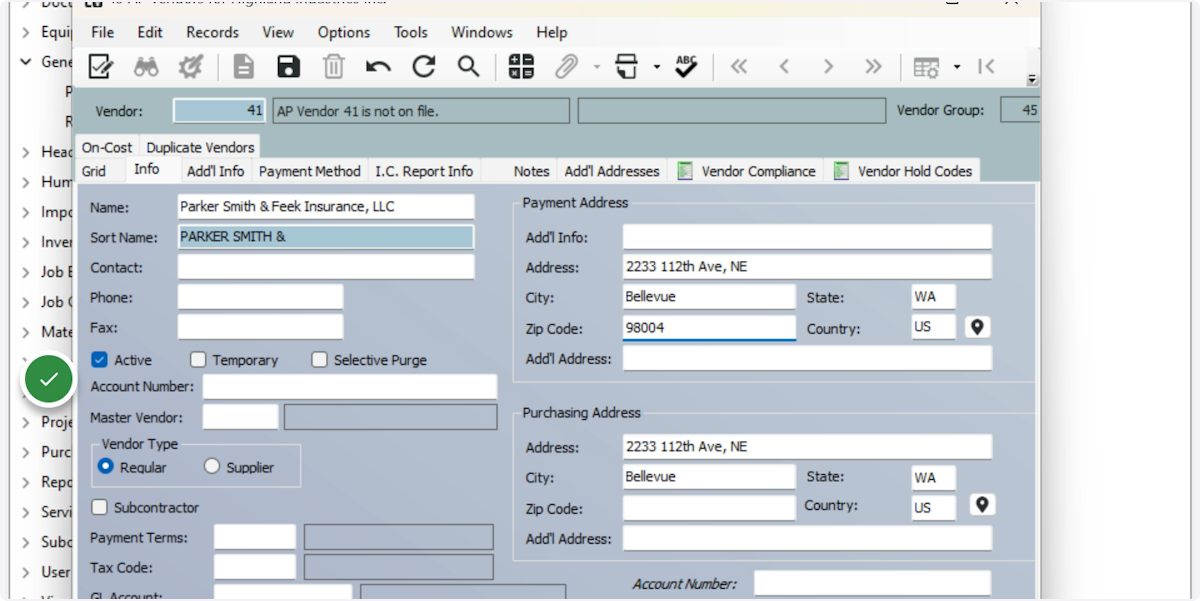Click the grid settings table-gear icon

tap(926, 67)
